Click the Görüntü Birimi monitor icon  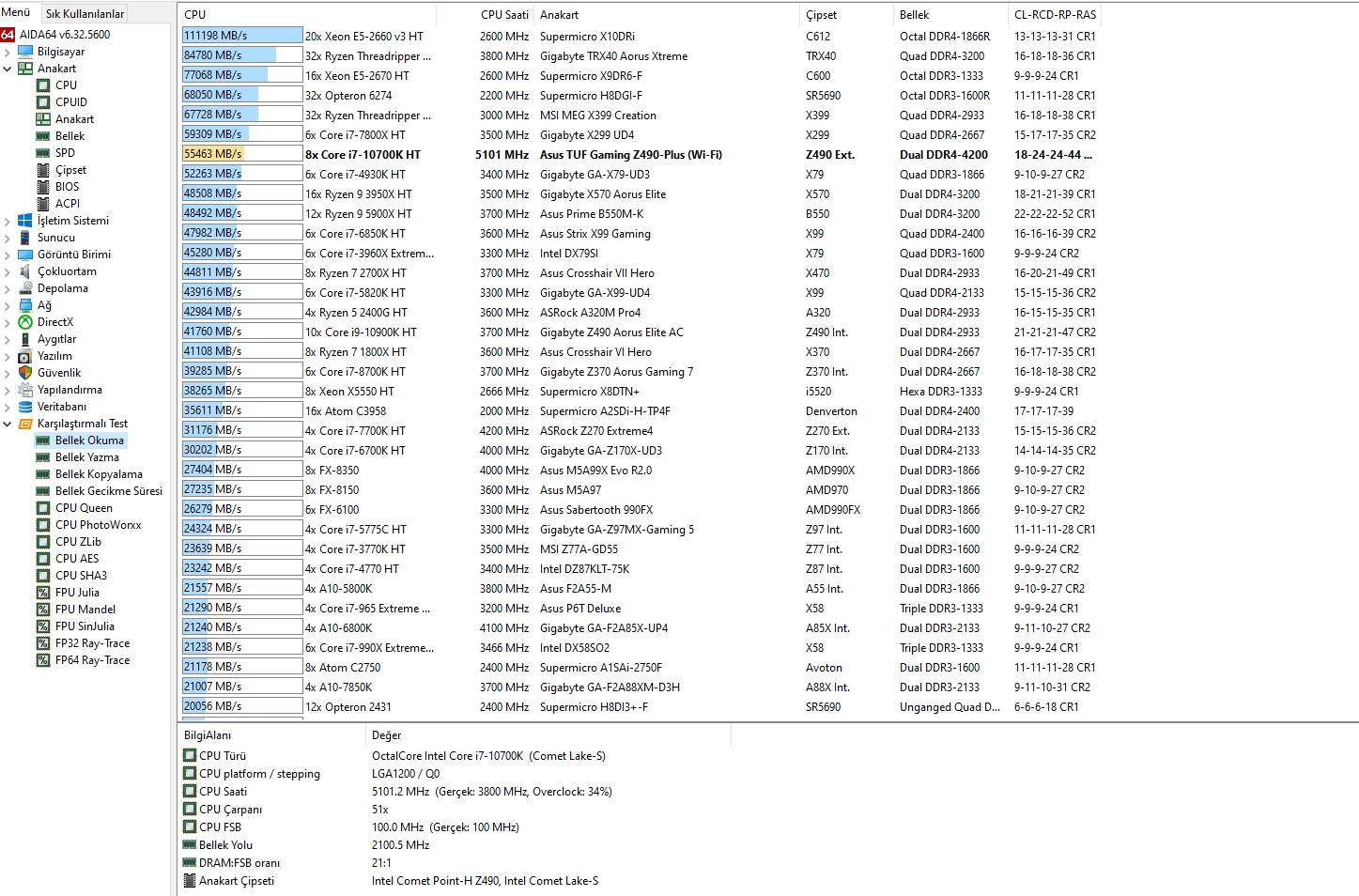(x=25, y=255)
